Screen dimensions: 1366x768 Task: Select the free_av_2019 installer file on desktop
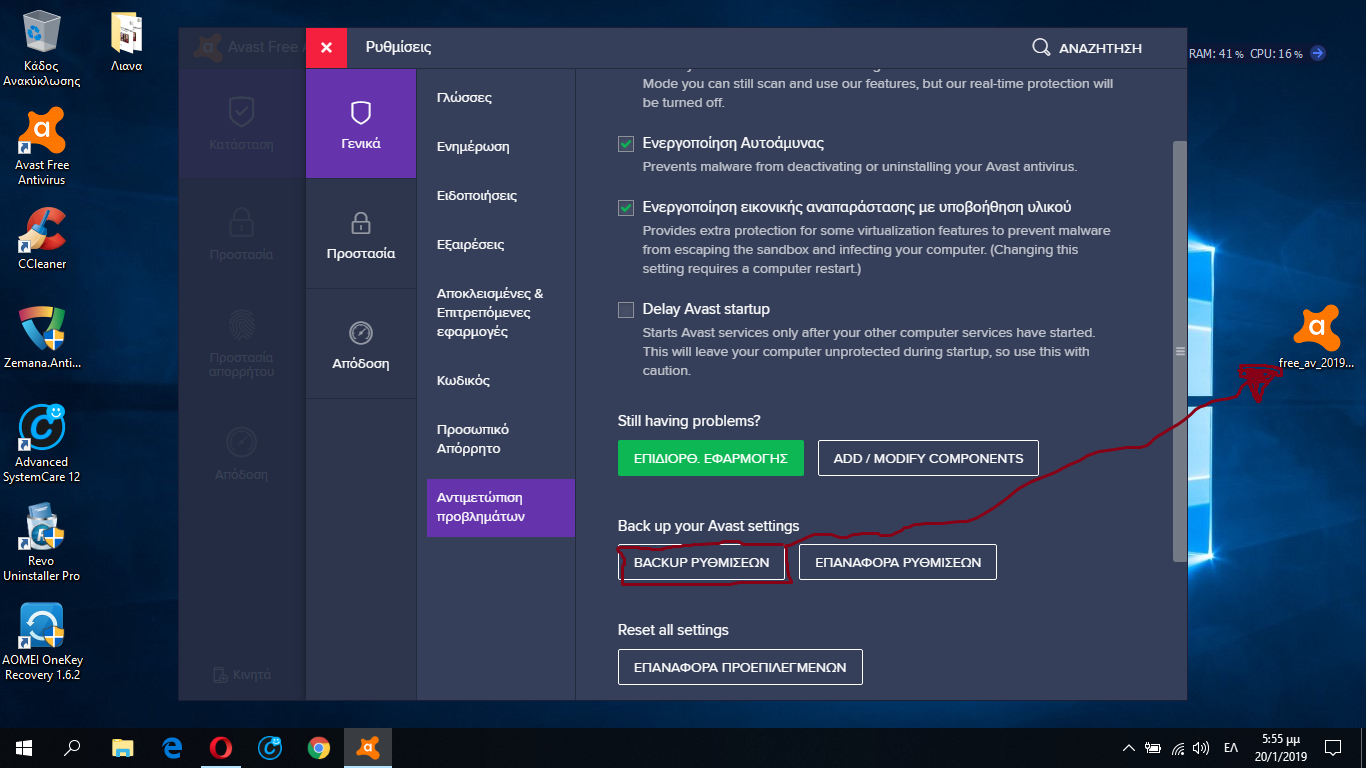click(x=1316, y=337)
